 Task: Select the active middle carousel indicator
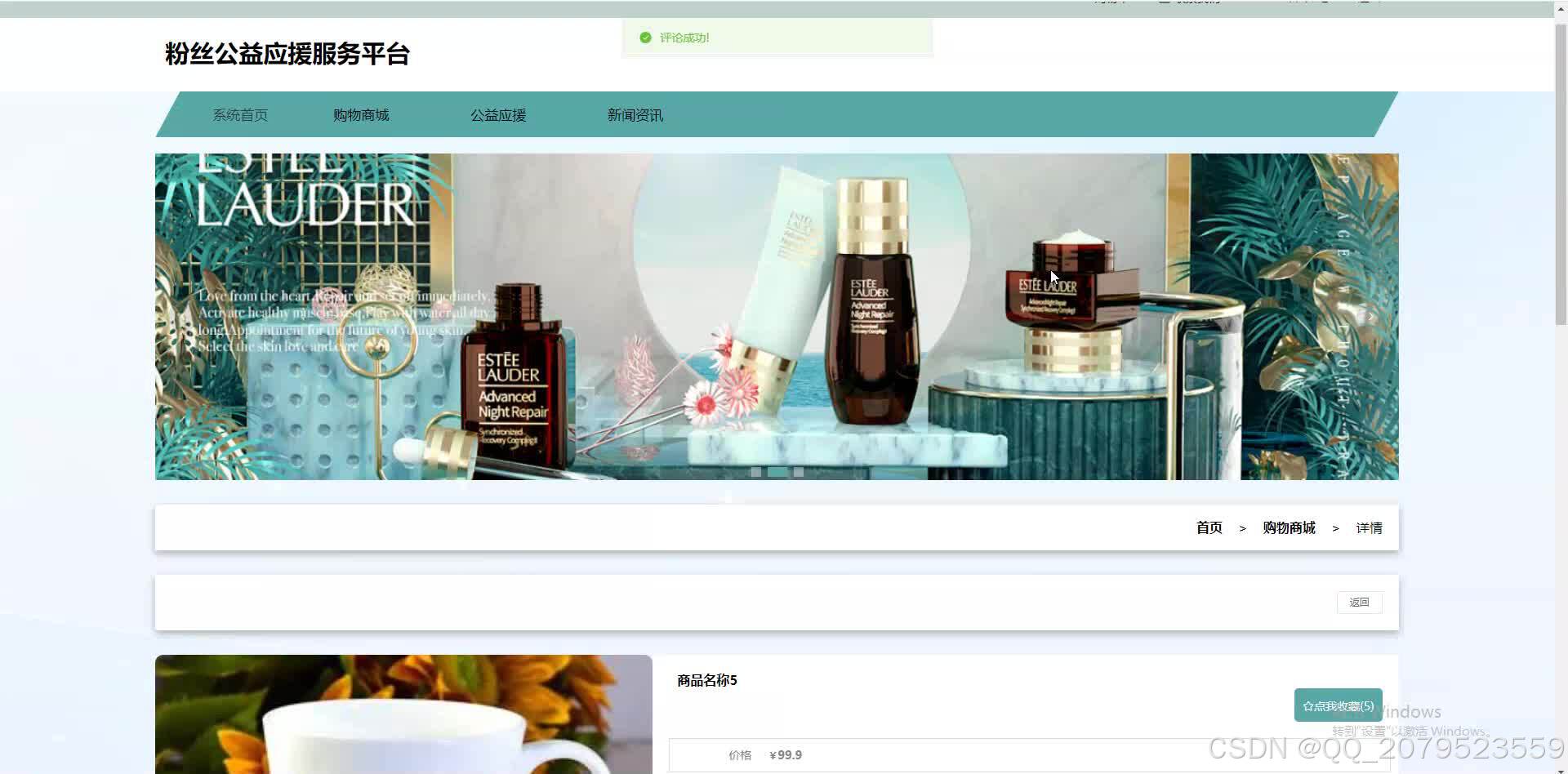777,472
